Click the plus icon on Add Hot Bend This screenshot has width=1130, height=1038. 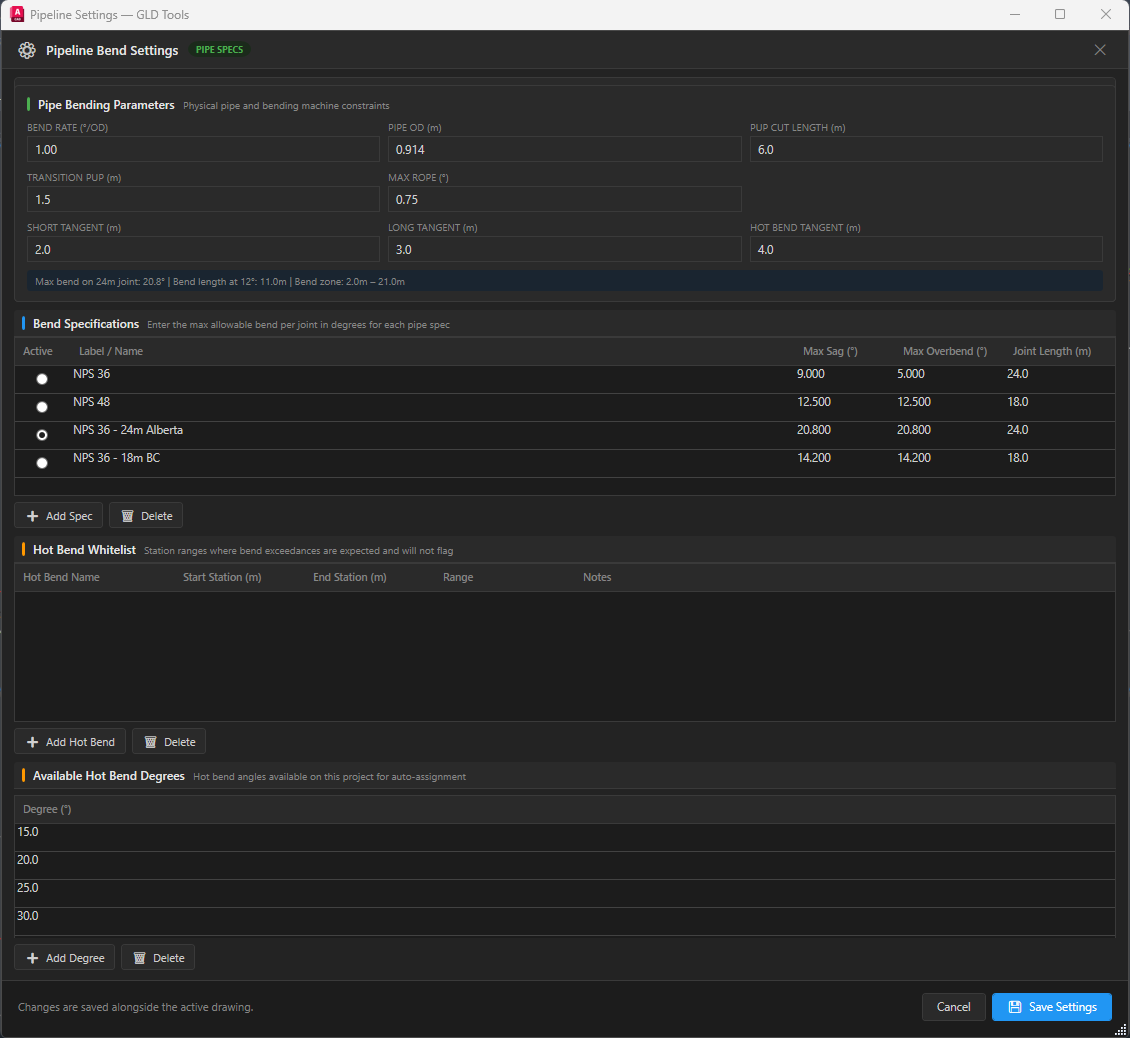[31, 741]
